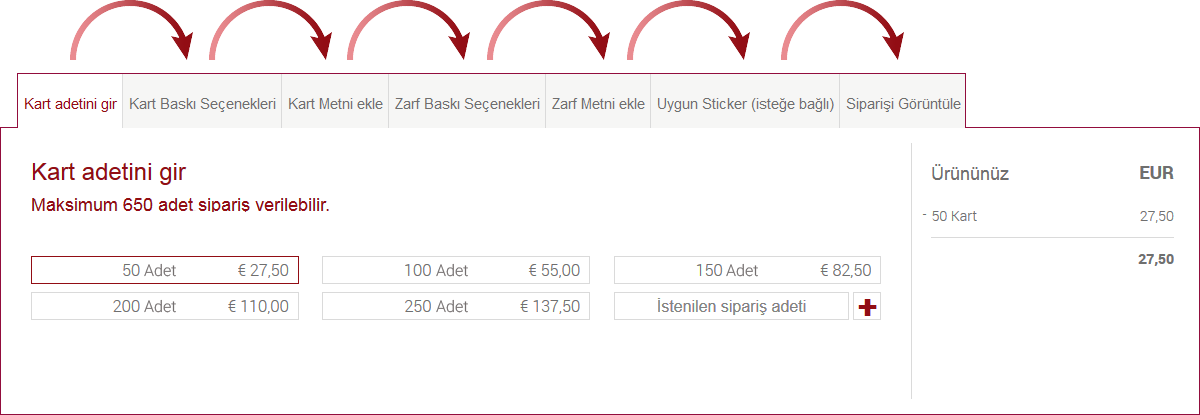Click the red plus icon for custom quantity
This screenshot has height=415, width=1200.
tap(867, 307)
